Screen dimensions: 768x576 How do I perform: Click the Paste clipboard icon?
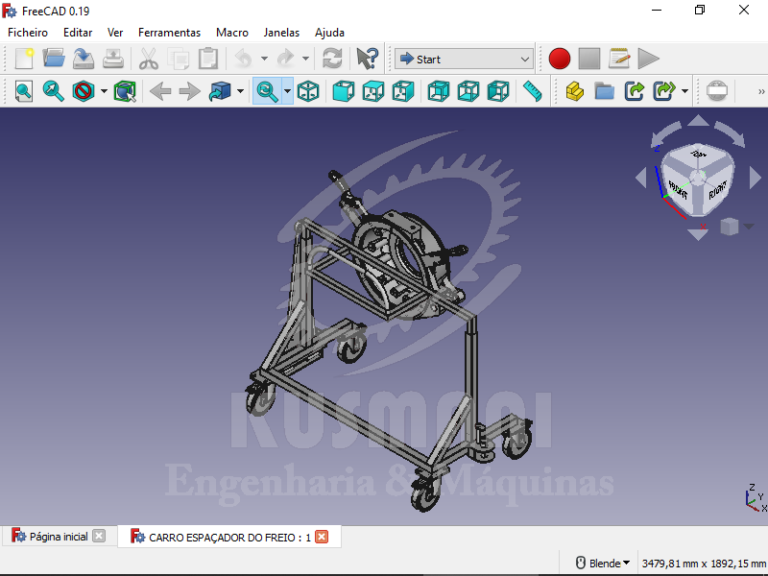coord(208,59)
